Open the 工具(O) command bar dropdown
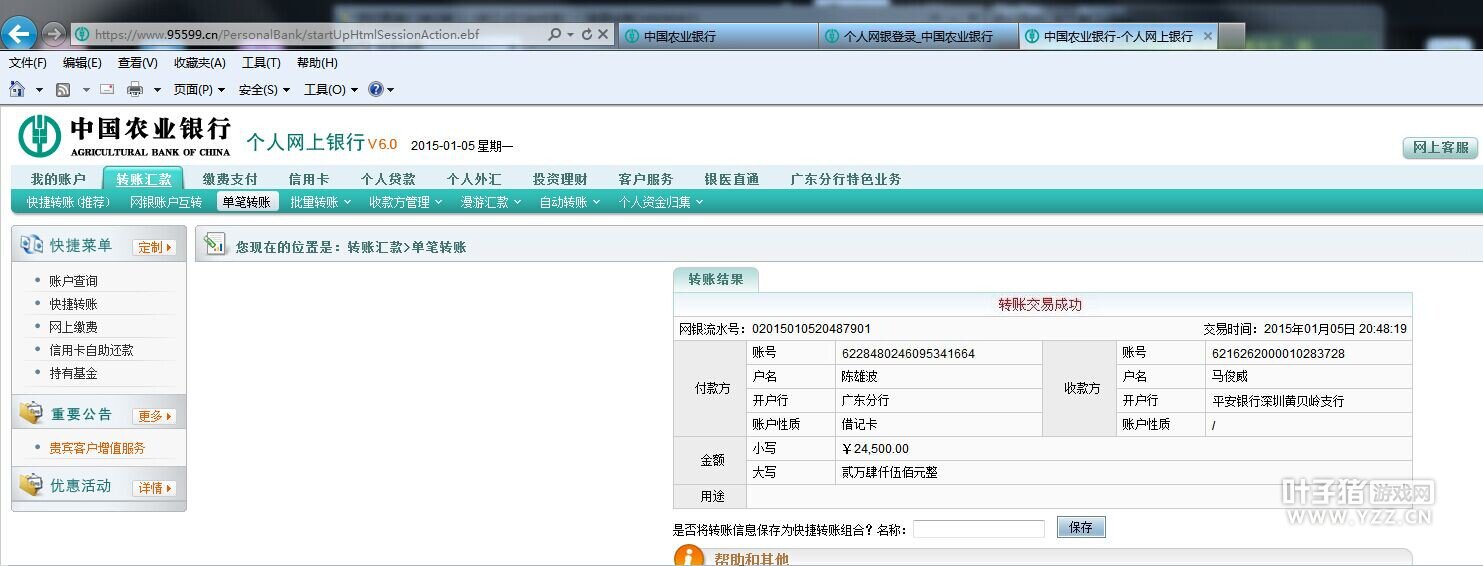 coord(330,90)
